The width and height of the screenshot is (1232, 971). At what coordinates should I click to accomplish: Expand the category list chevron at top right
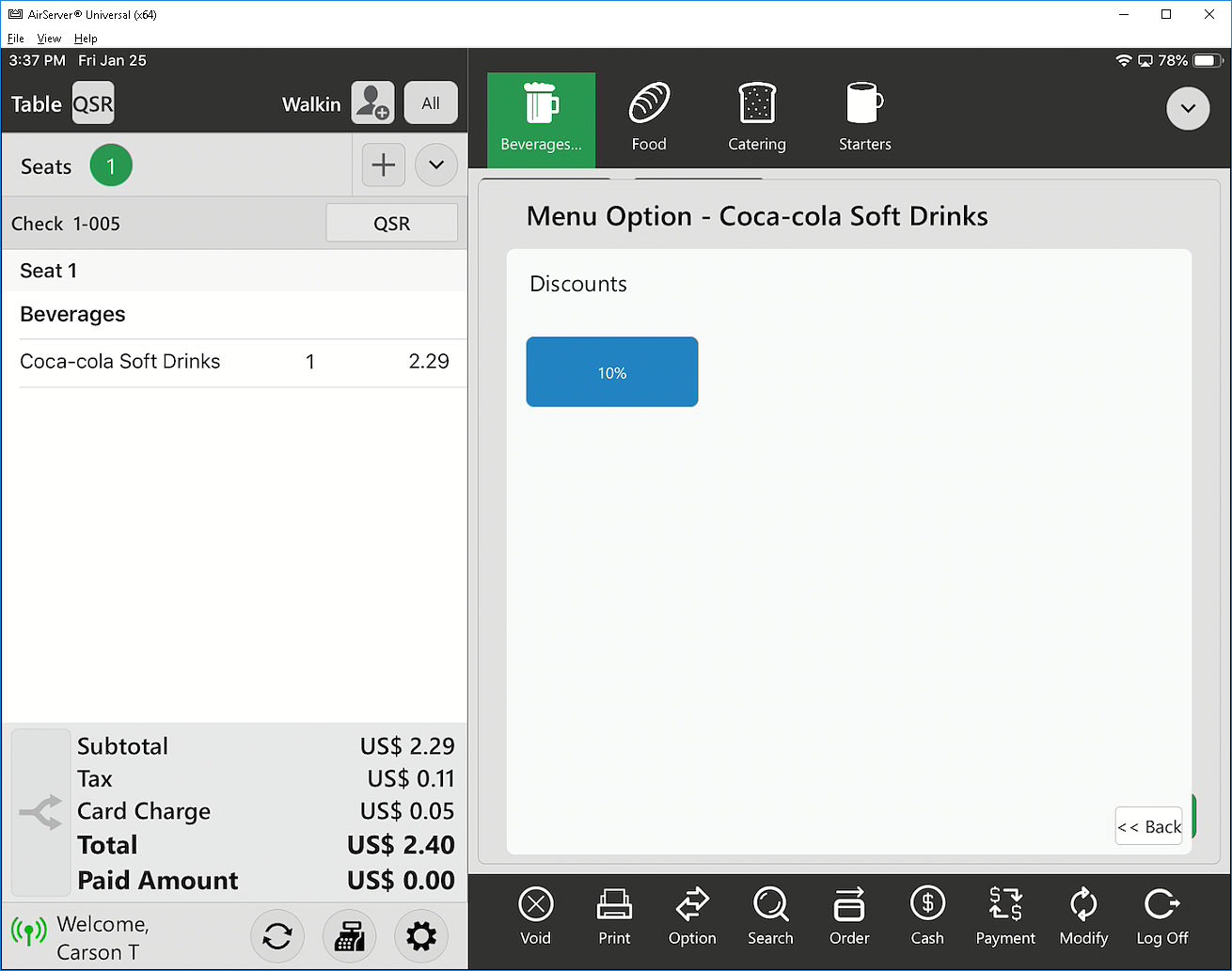pyautogui.click(x=1188, y=108)
